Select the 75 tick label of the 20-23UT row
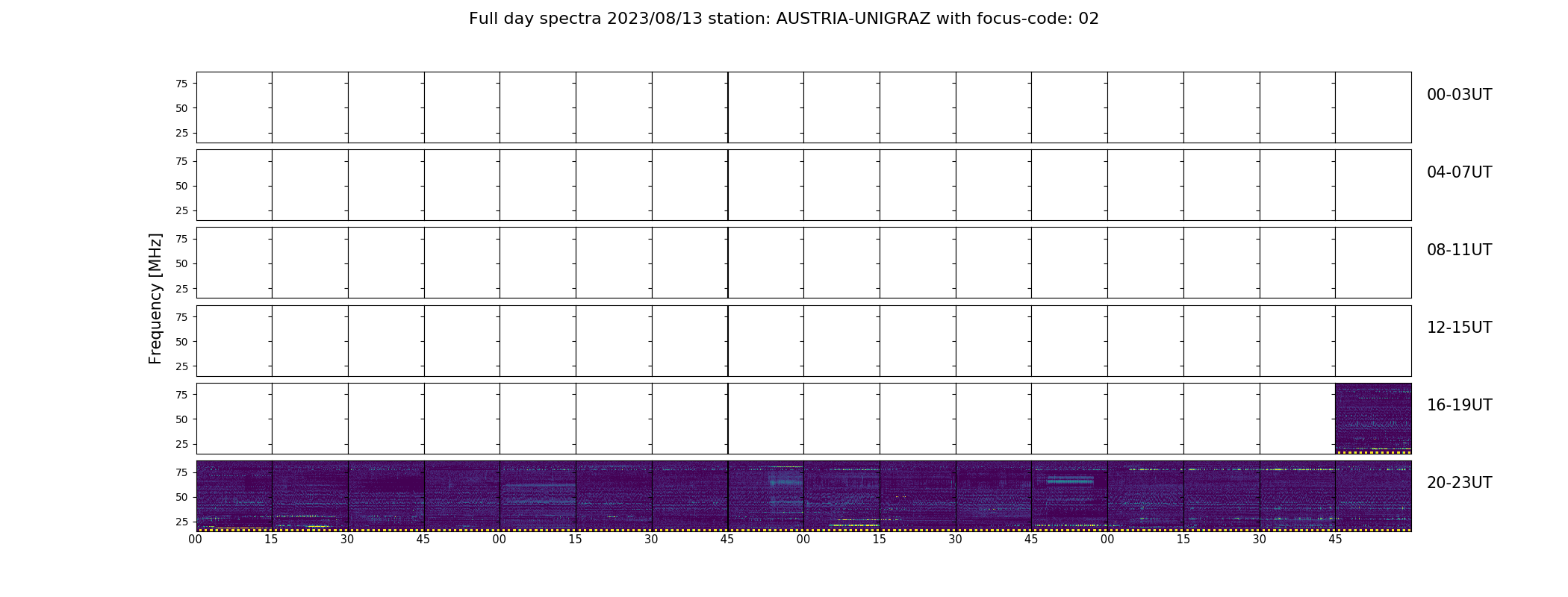Screen dimensions: 1568x597 coord(181,472)
